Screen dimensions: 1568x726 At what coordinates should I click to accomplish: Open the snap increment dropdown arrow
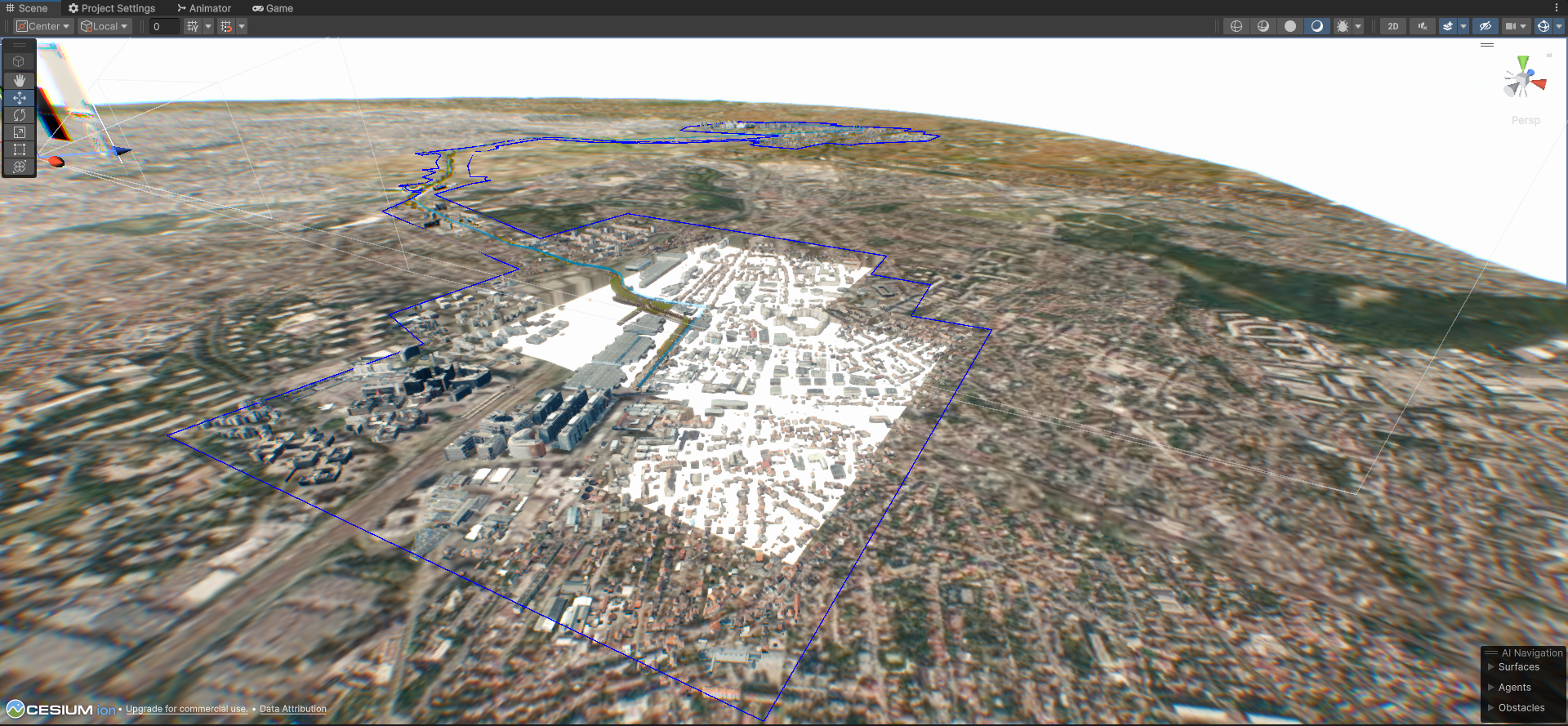242,26
